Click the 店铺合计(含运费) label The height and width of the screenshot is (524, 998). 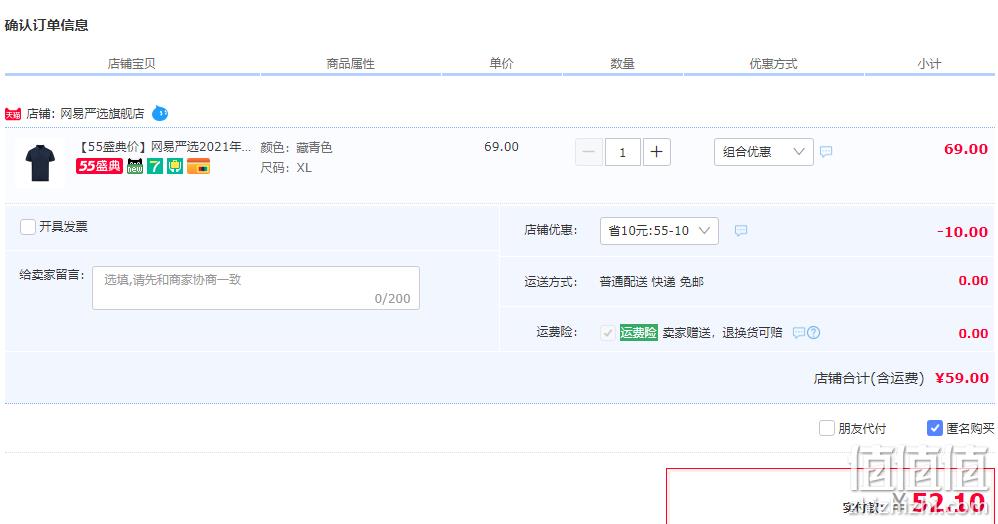[x=869, y=378]
